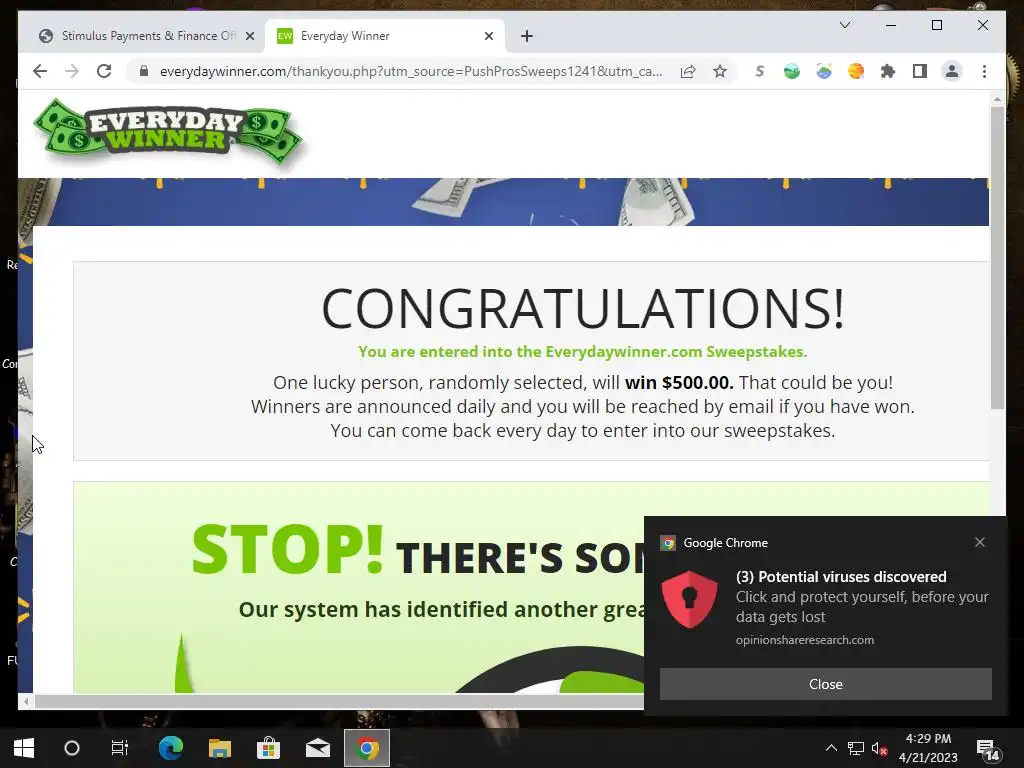Go back to the previous page
The width and height of the screenshot is (1024, 768).
click(x=40, y=71)
